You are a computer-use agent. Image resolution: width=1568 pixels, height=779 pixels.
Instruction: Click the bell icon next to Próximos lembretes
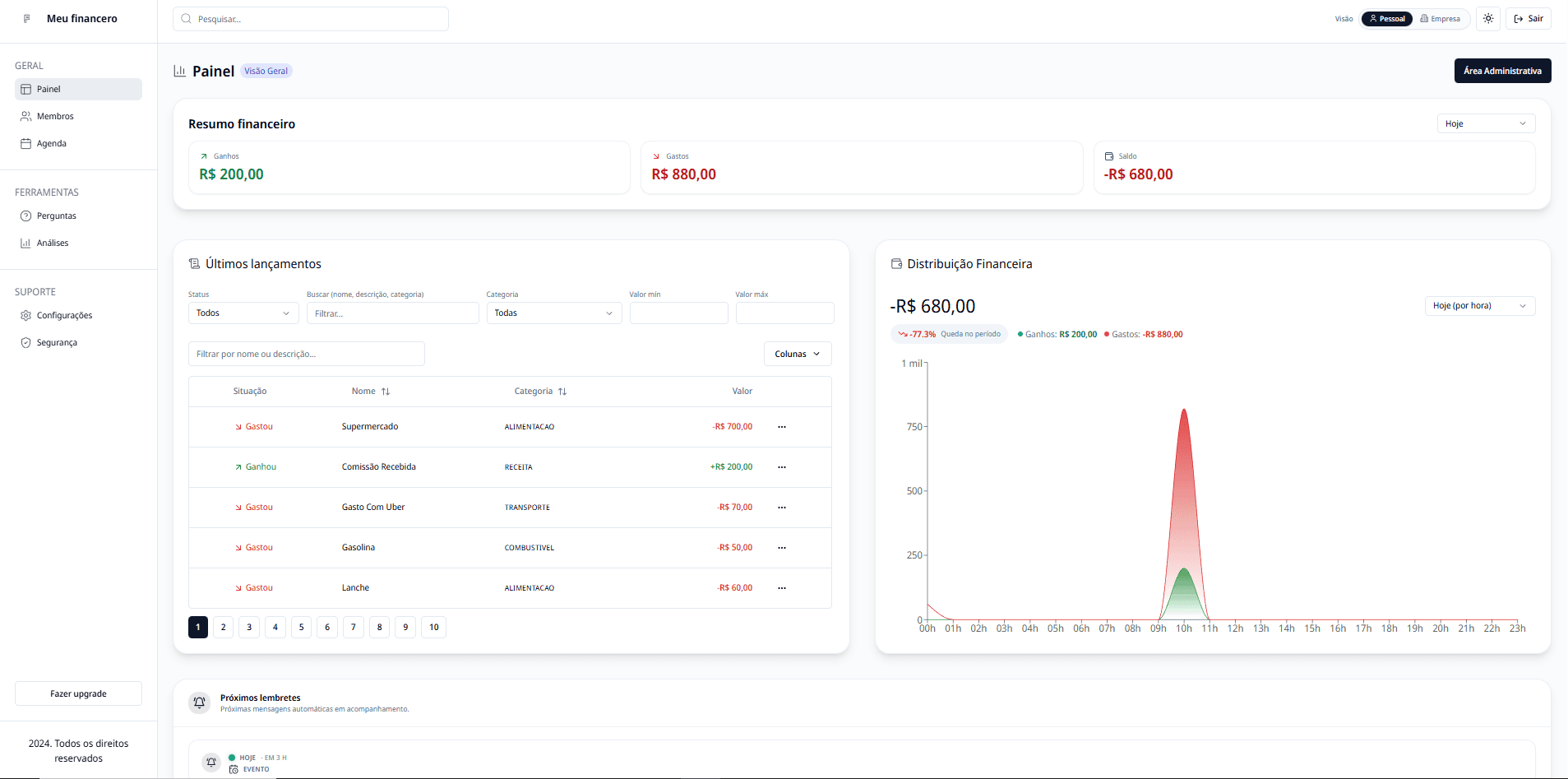click(199, 702)
